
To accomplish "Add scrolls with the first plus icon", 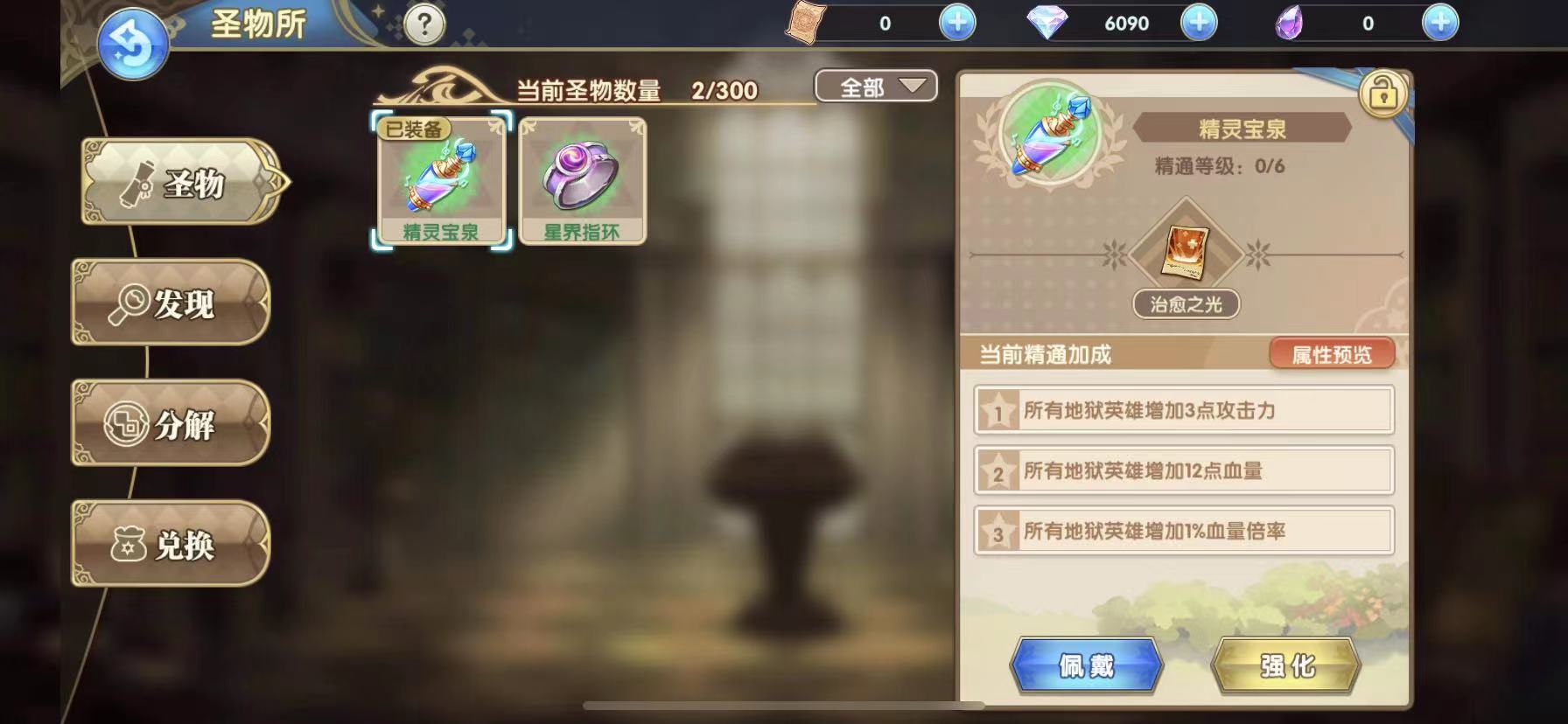I will [957, 23].
